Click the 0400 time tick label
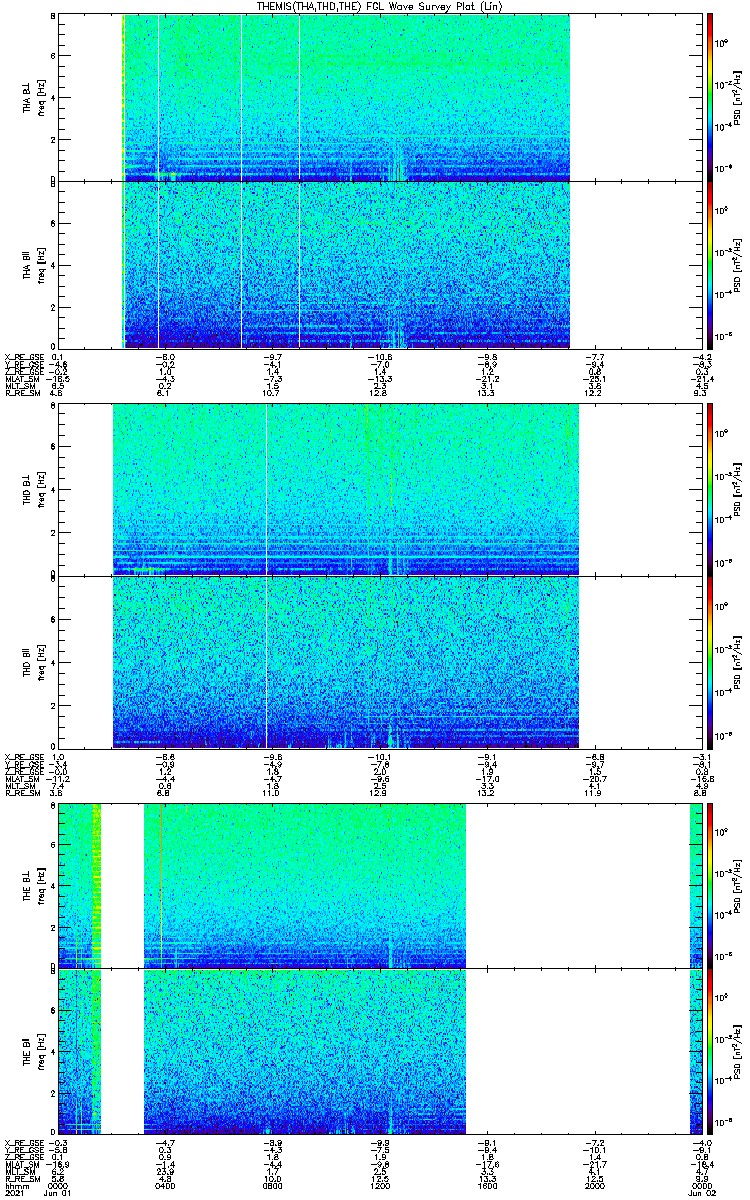Screen dimensions: 750x1200 pyautogui.click(x=165, y=1186)
